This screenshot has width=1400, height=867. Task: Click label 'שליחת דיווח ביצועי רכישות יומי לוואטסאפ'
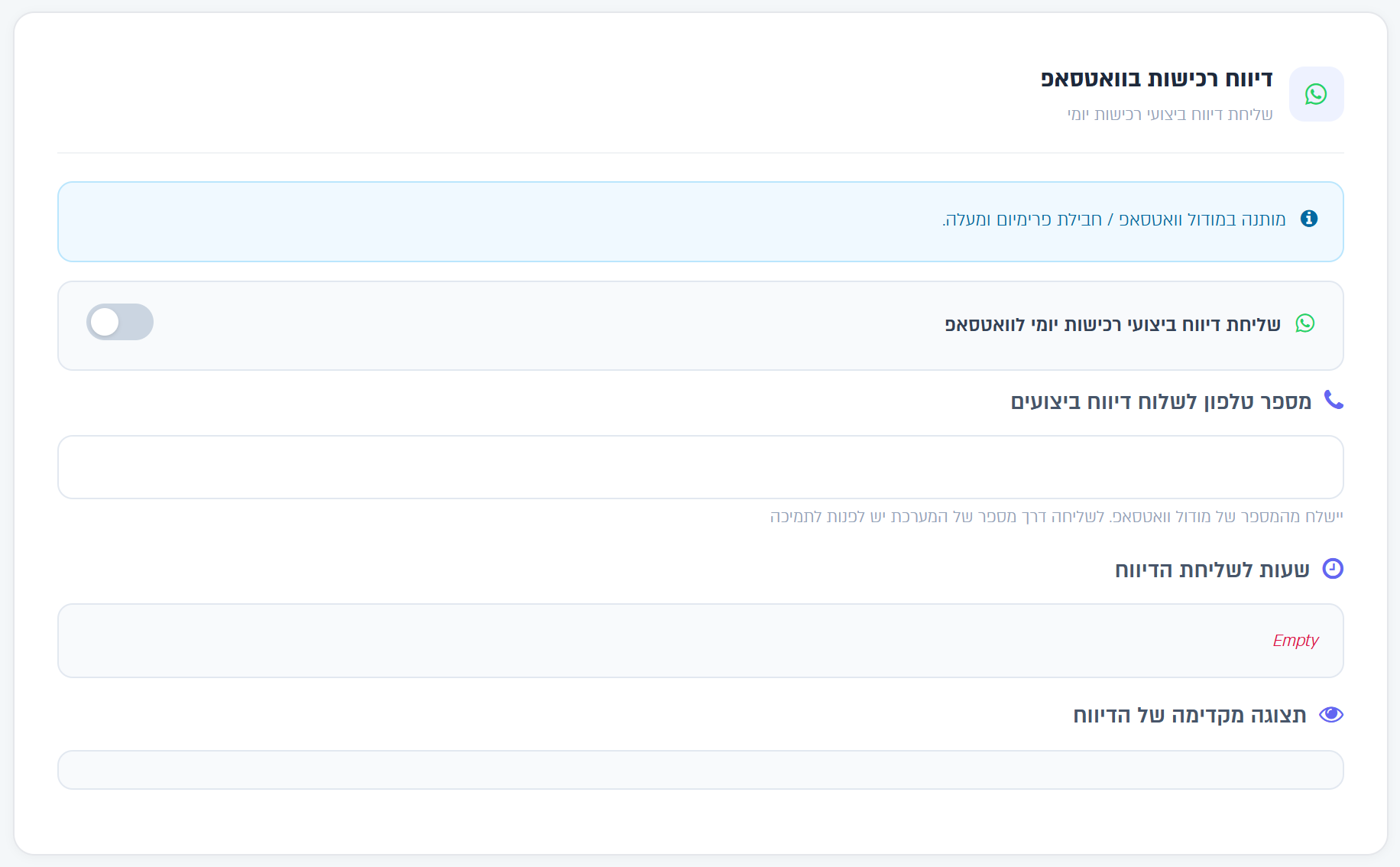tap(1113, 324)
